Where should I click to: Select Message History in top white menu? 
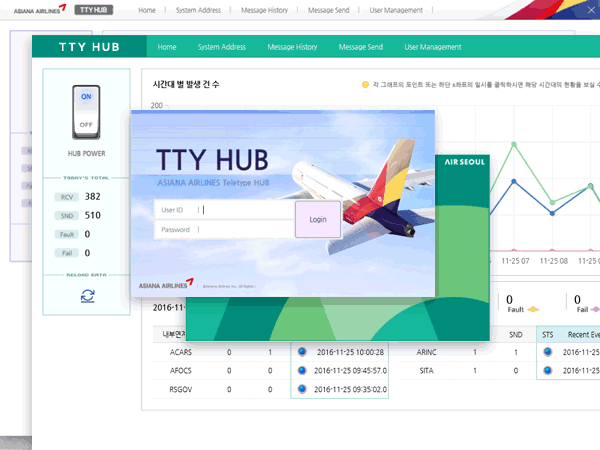264,10
